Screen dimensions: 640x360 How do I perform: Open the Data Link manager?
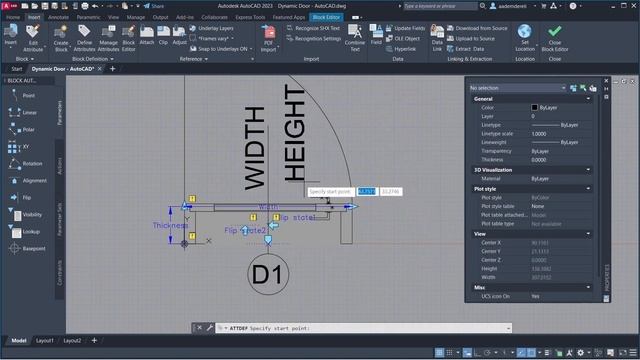pos(437,38)
